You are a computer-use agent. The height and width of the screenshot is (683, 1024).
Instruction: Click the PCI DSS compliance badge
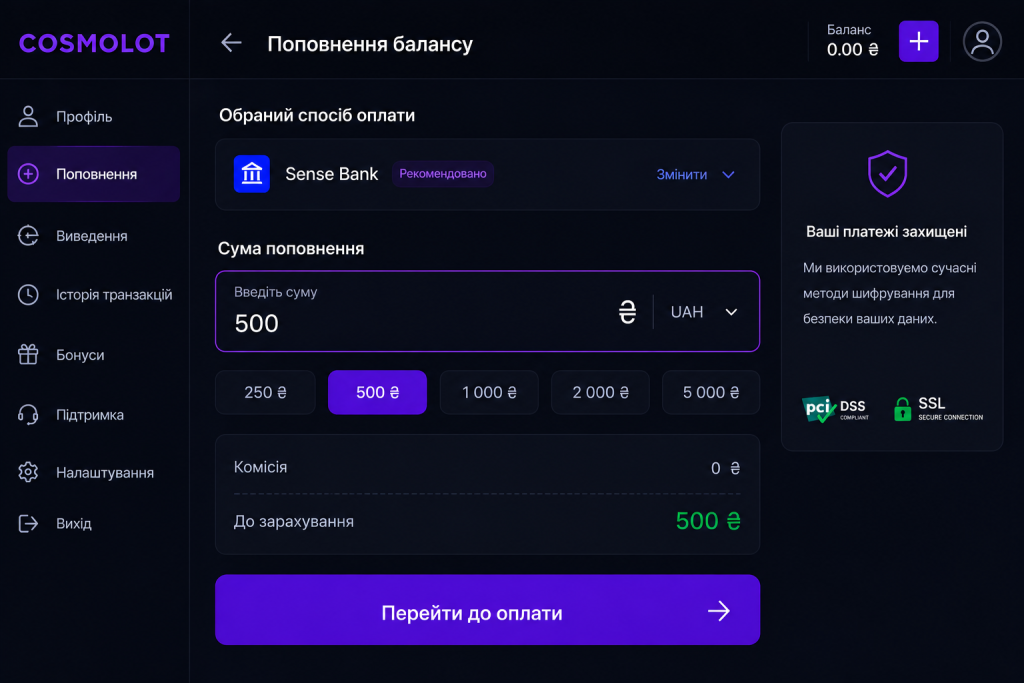[x=835, y=409]
